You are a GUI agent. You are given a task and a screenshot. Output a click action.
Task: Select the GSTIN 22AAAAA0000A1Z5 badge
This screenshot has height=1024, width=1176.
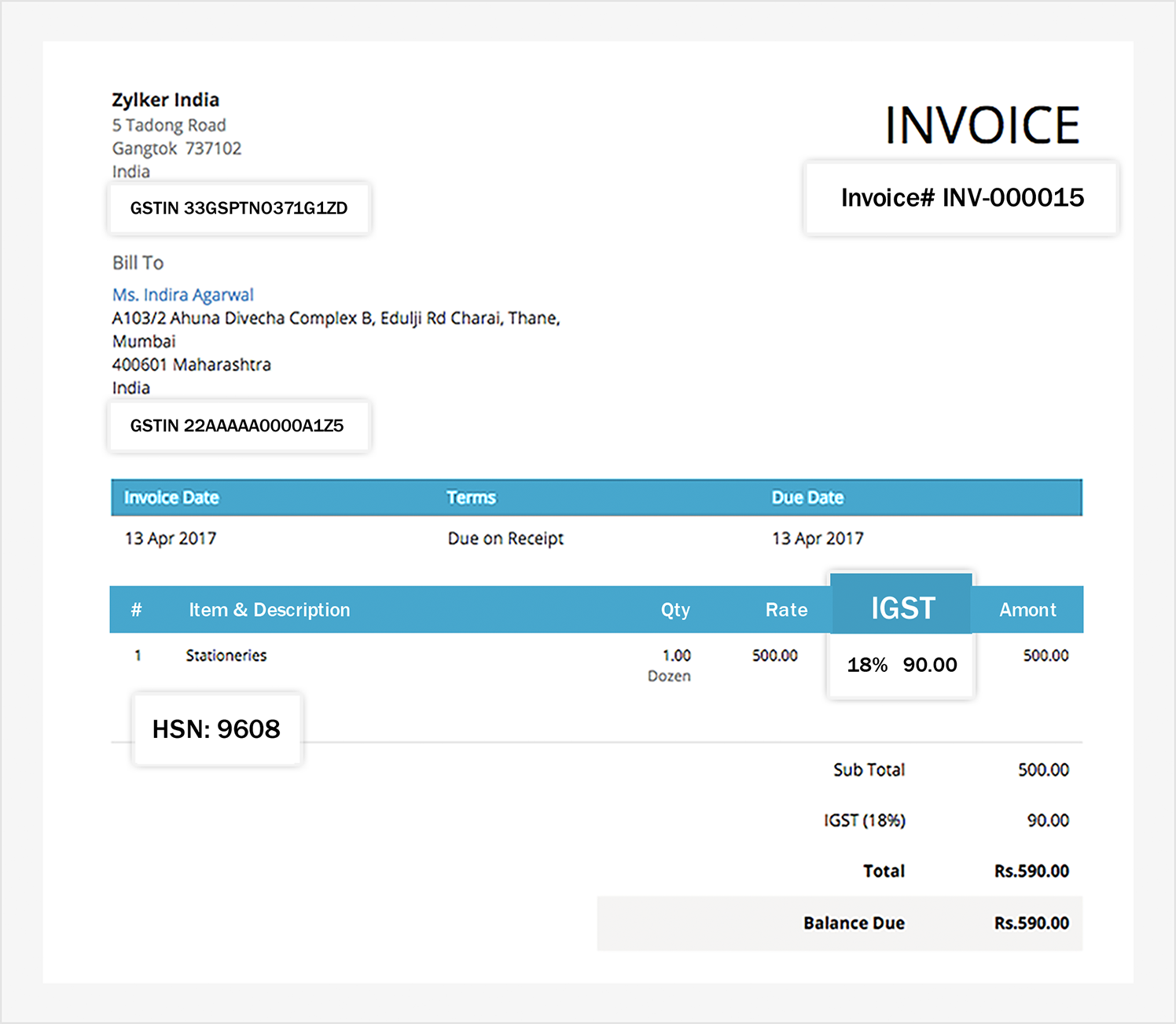238,426
